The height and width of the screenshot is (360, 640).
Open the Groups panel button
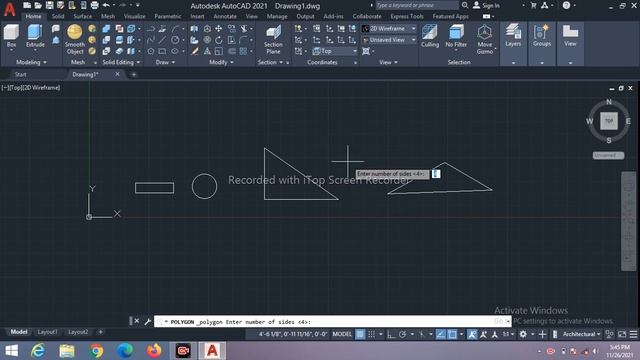click(x=542, y=35)
